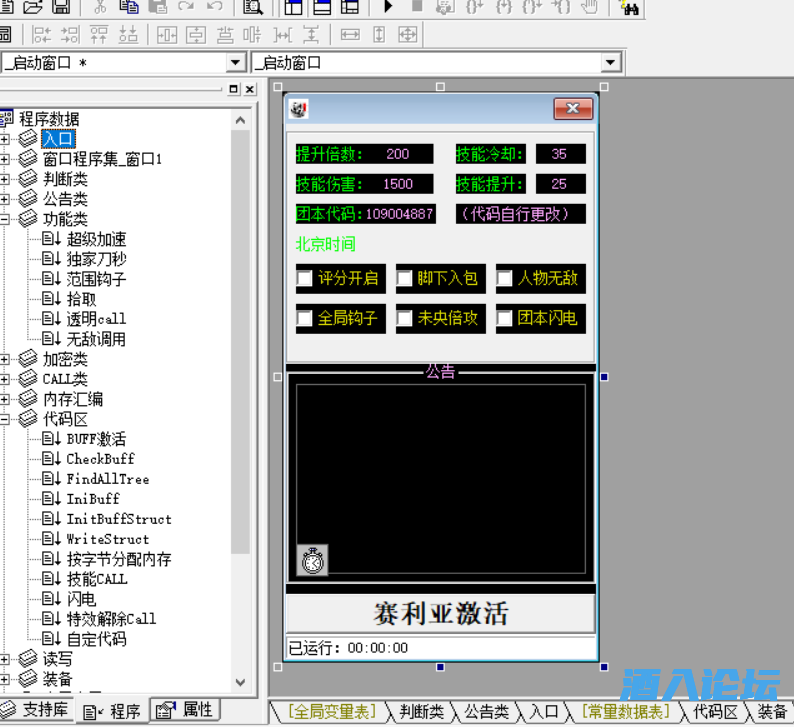
Task: Toggle the 人物无敌 checkbox
Action: [x=504, y=278]
